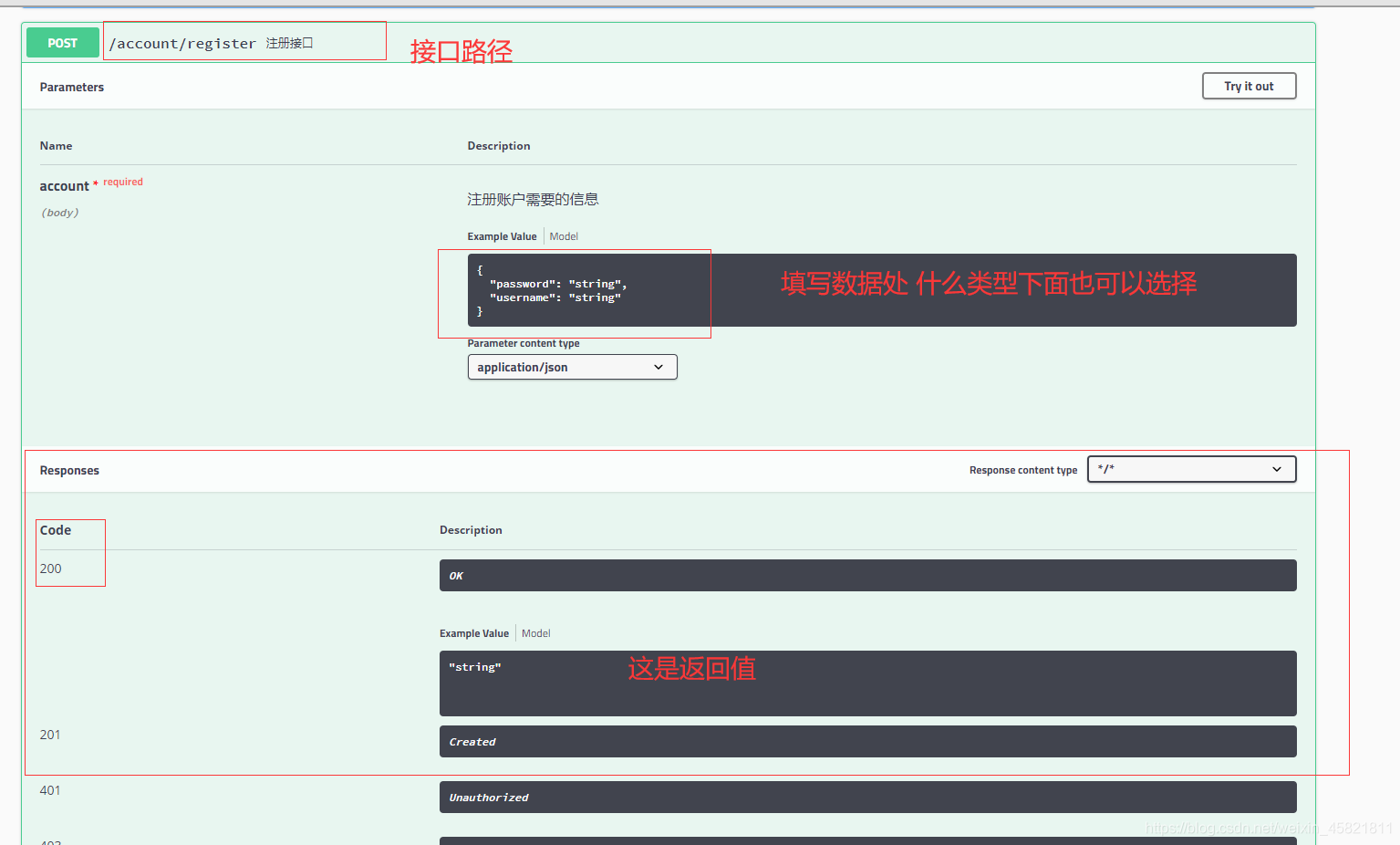The width and height of the screenshot is (1400, 845).
Task: Click the 201 response code
Action: coord(50,735)
